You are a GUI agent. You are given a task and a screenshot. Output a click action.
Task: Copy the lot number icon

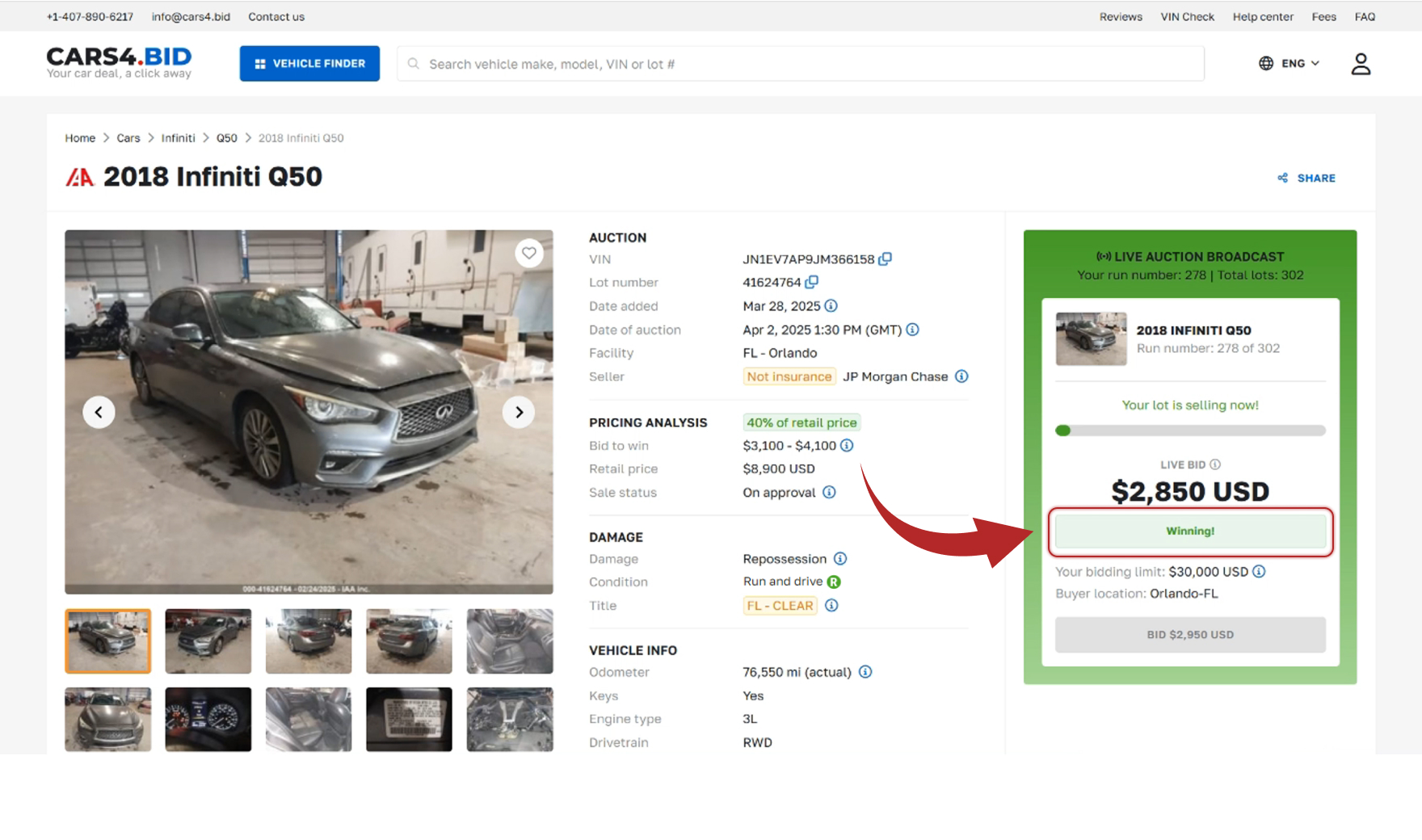(x=812, y=282)
